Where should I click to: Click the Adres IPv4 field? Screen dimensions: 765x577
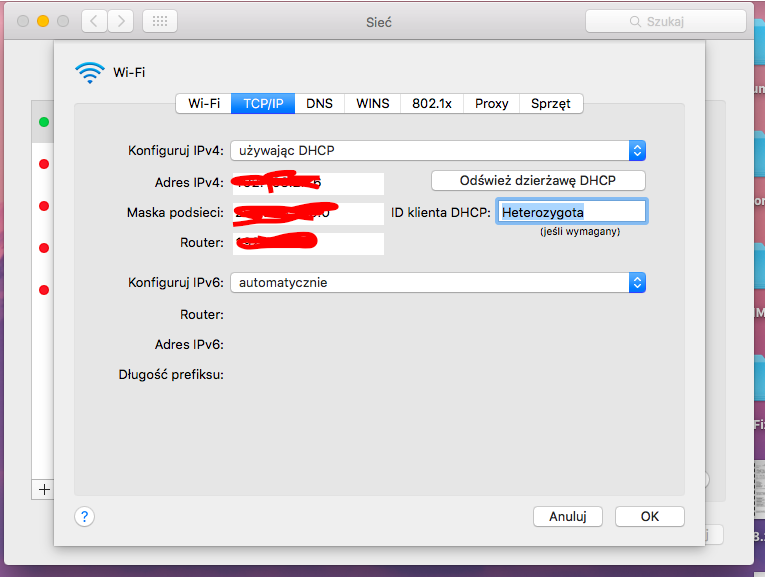[308, 183]
